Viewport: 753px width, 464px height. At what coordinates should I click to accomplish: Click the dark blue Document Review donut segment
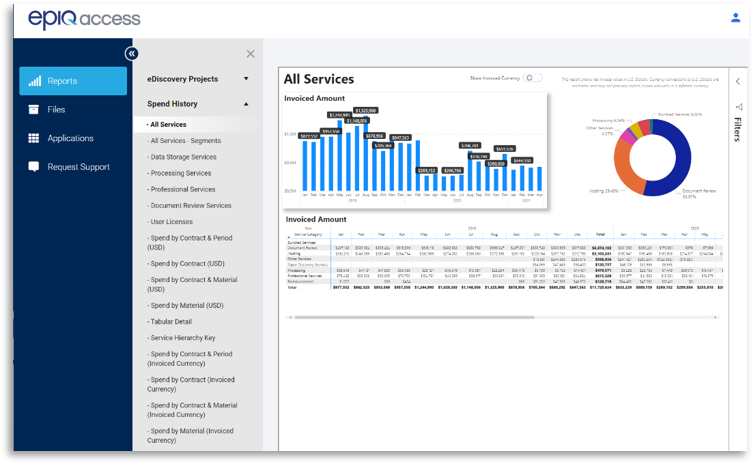click(x=682, y=159)
